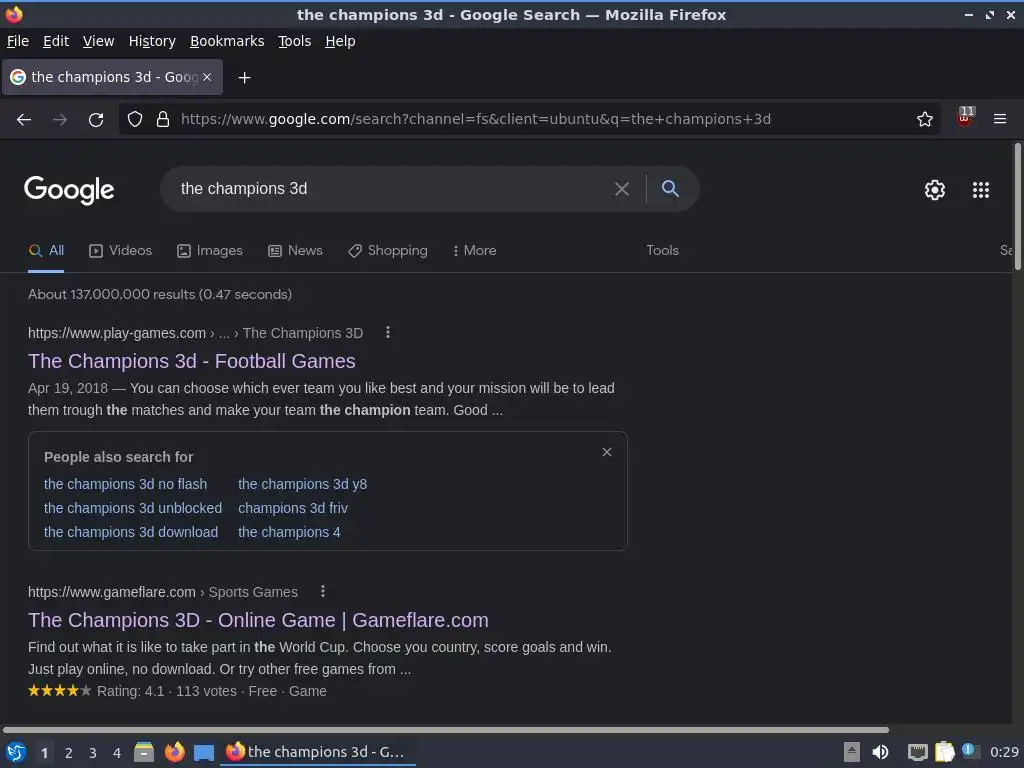Search champions 3d friv

tap(293, 508)
